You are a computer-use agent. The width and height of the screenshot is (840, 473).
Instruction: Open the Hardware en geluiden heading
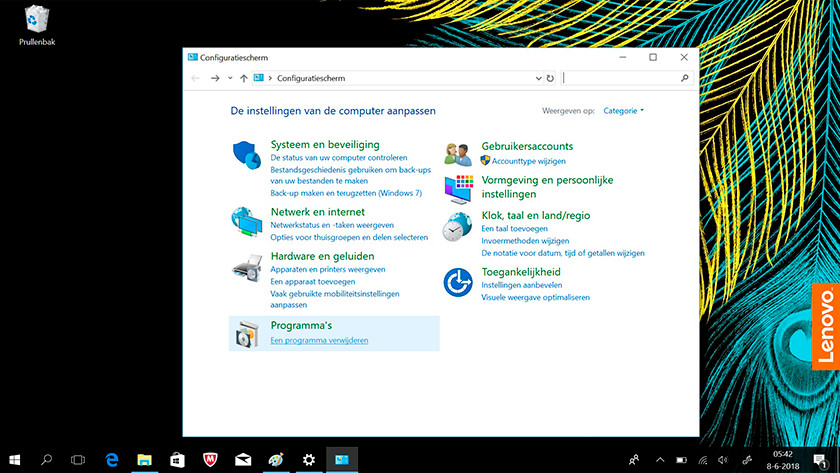[x=322, y=256]
